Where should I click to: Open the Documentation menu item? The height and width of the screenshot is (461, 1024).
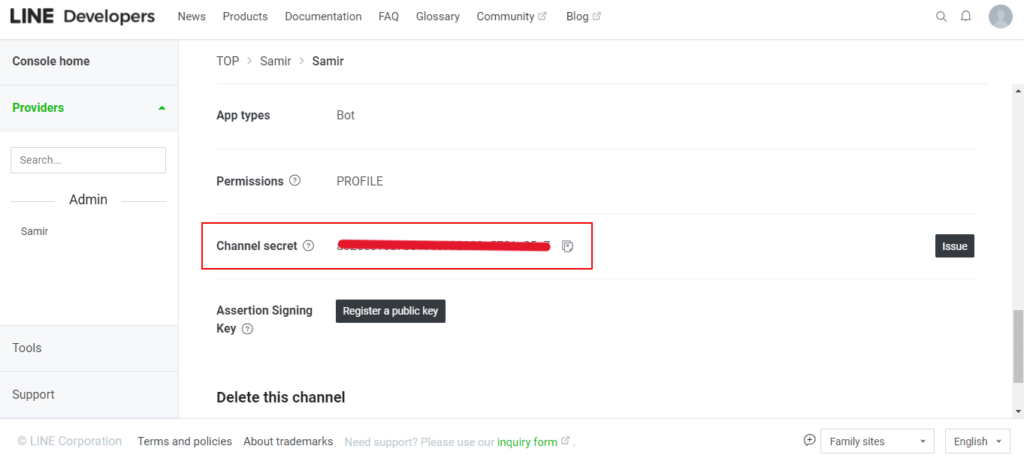tap(323, 16)
